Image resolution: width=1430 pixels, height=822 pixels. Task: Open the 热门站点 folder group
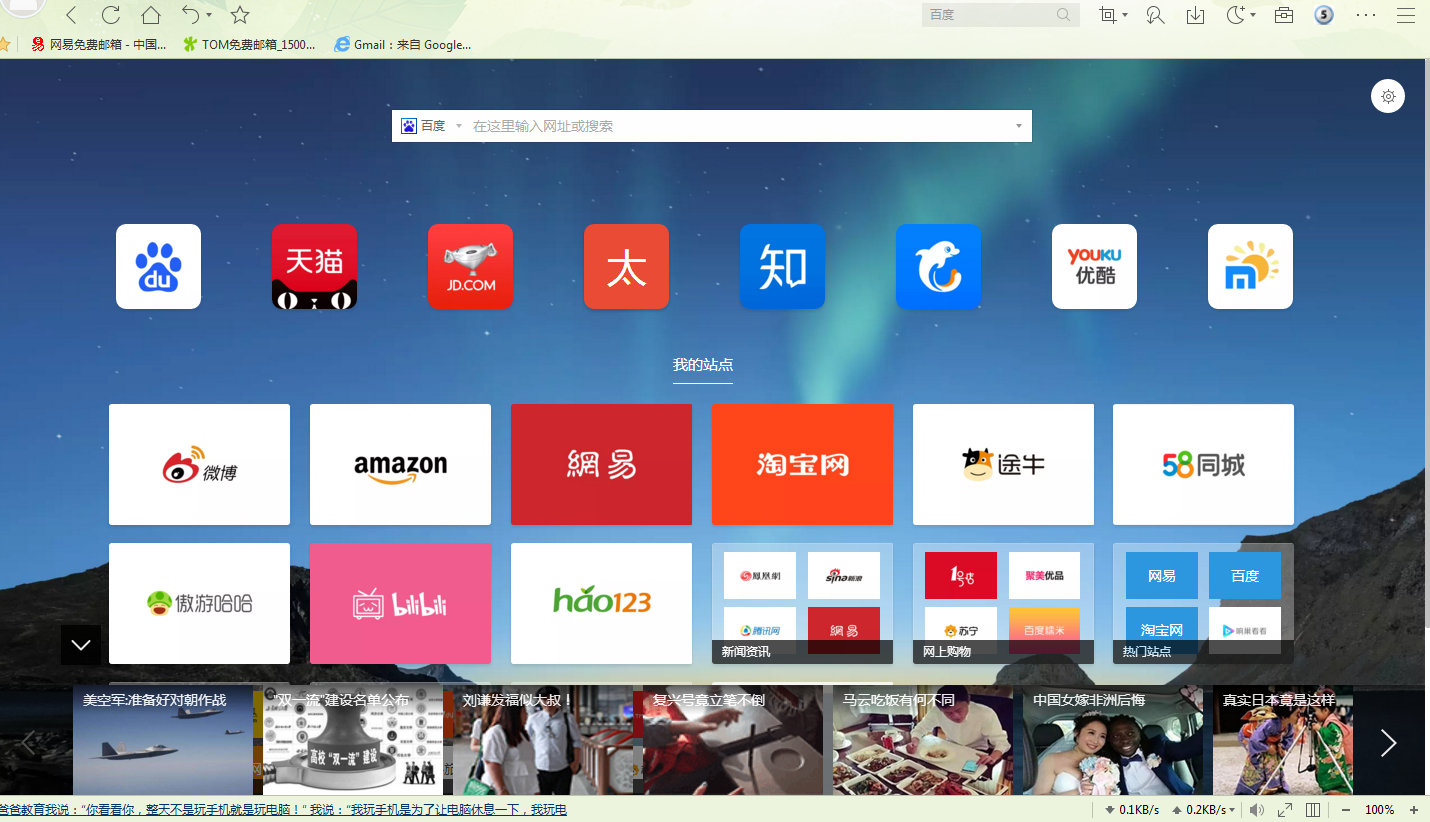point(1203,603)
